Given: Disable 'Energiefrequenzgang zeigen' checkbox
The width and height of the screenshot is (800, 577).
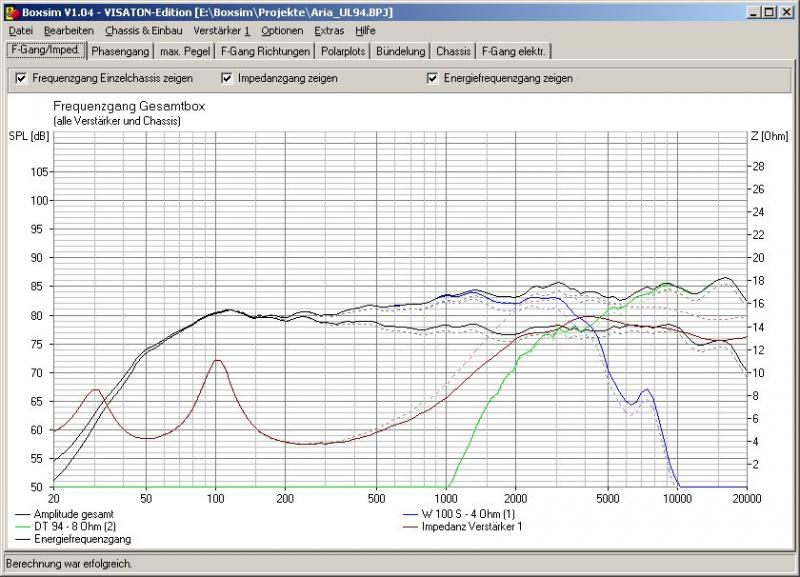Looking at the screenshot, I should 433,78.
